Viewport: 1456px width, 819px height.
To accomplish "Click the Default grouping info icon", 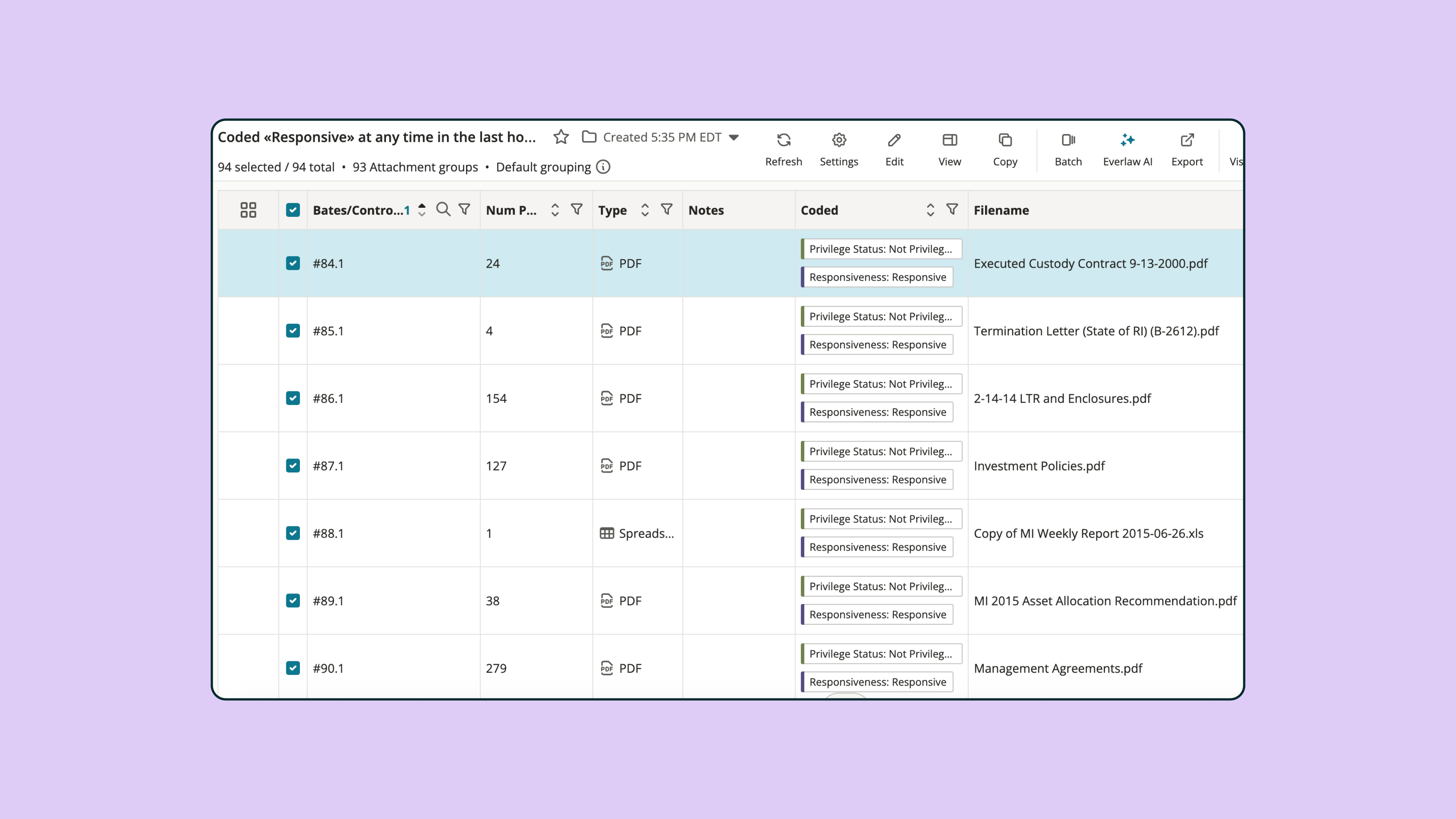I will [603, 167].
